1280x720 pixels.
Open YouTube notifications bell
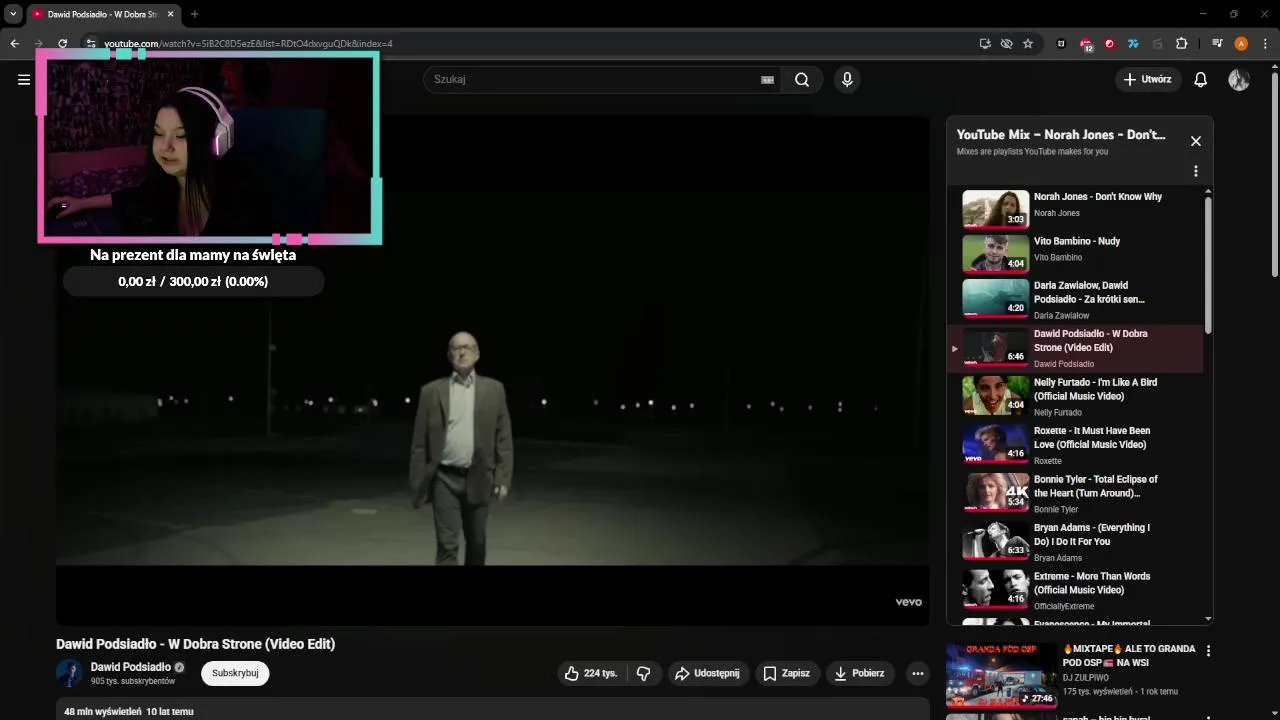pos(1201,80)
